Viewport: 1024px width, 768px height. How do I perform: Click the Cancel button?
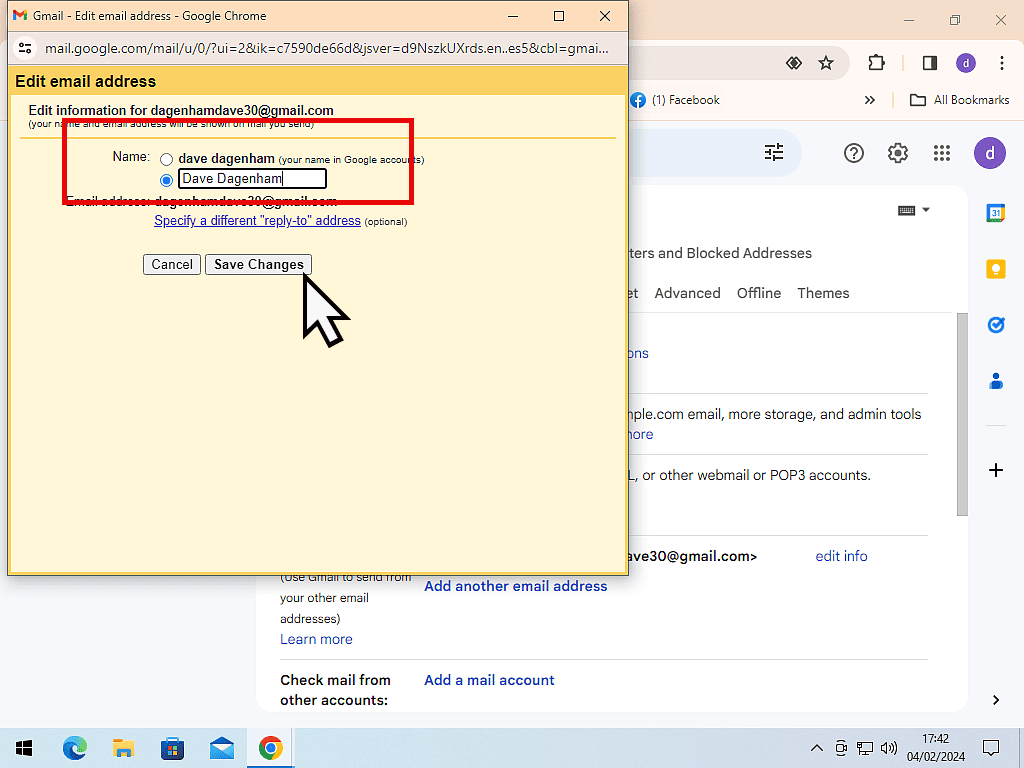[x=172, y=265]
